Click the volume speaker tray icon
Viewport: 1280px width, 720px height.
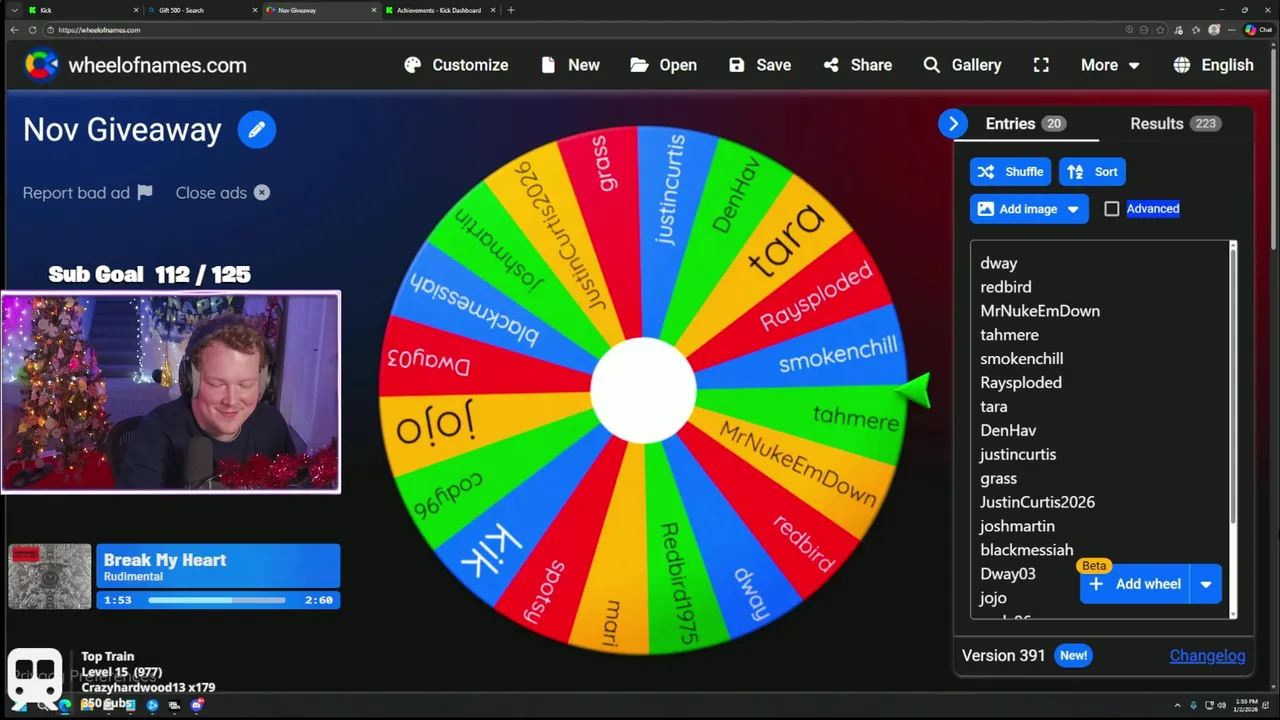click(x=1221, y=705)
